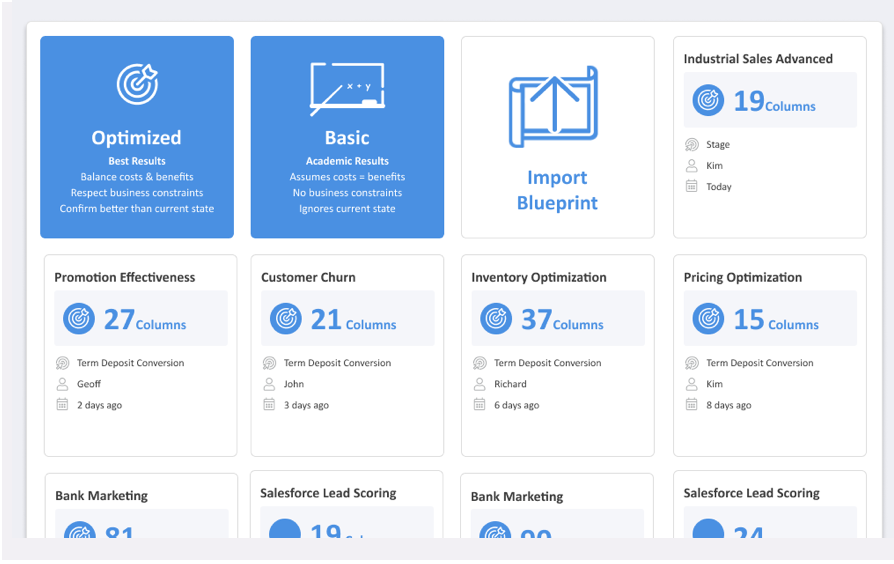Open the Customer Churn blueprint title
The height and width of the screenshot is (564, 894).
click(308, 277)
